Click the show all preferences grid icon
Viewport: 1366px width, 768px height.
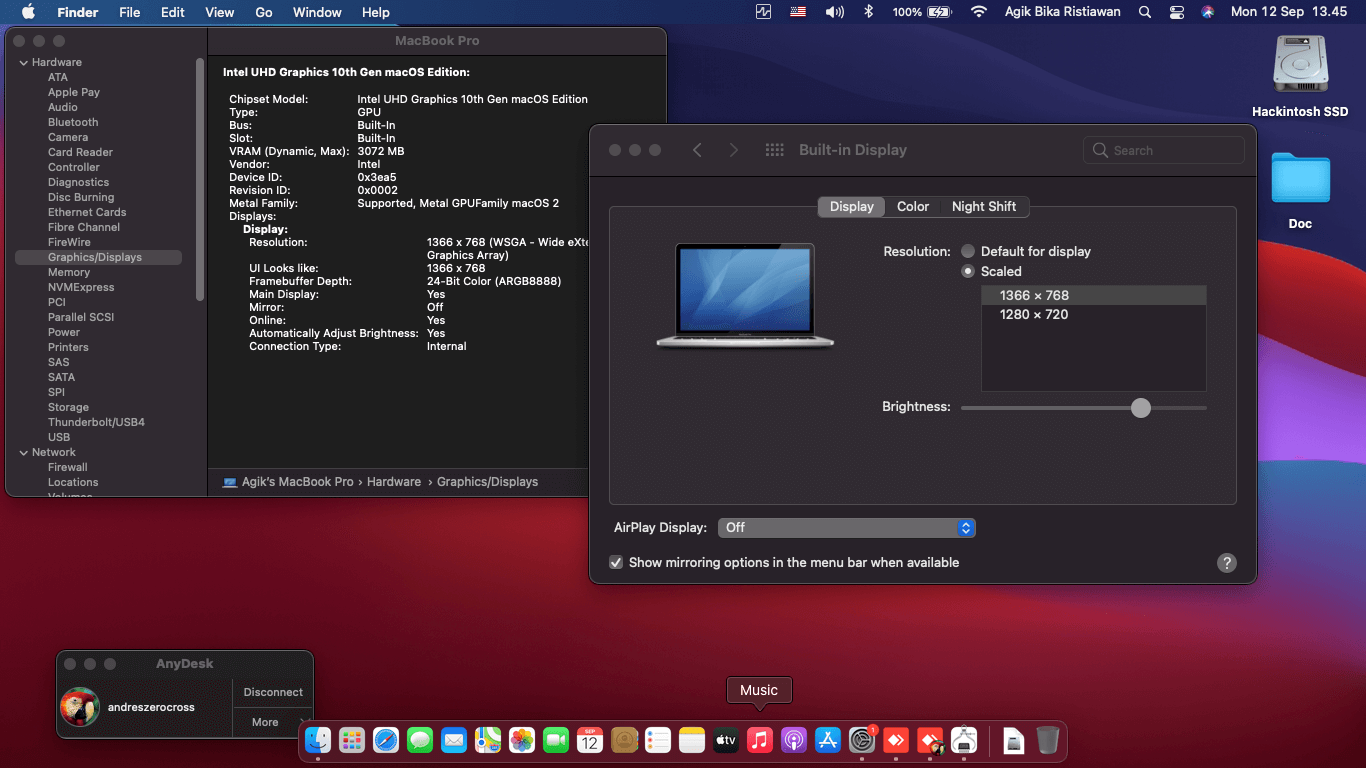[774, 150]
